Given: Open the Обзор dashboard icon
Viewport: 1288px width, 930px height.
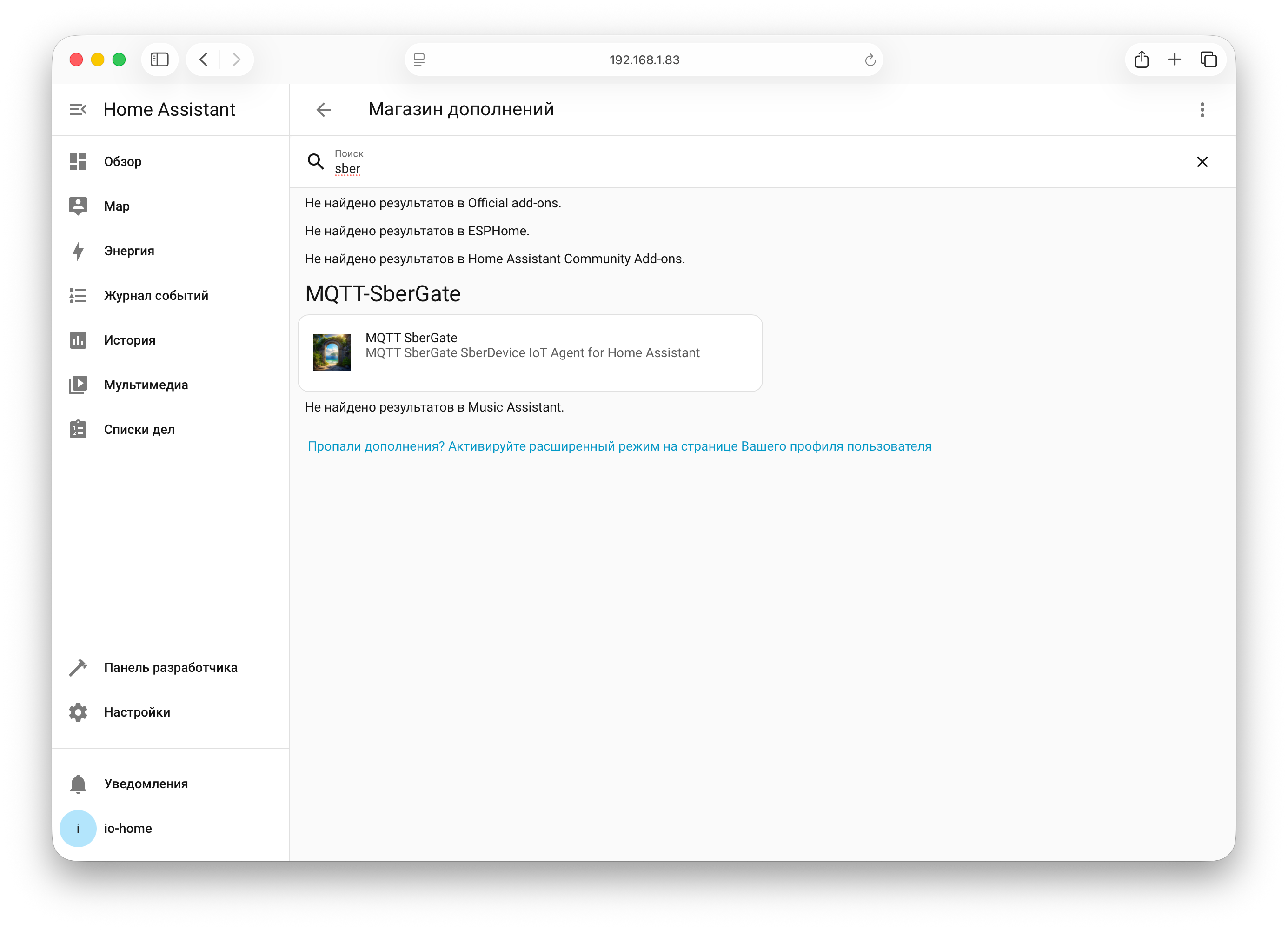Looking at the screenshot, I should click(78, 161).
